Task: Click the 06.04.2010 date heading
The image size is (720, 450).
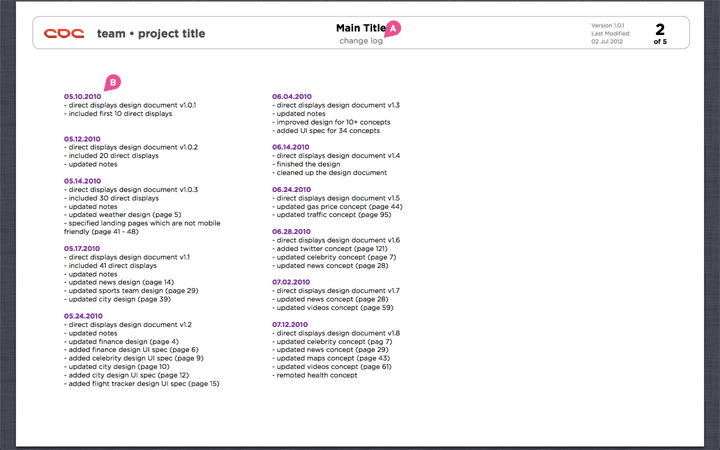Action: [x=292, y=97]
